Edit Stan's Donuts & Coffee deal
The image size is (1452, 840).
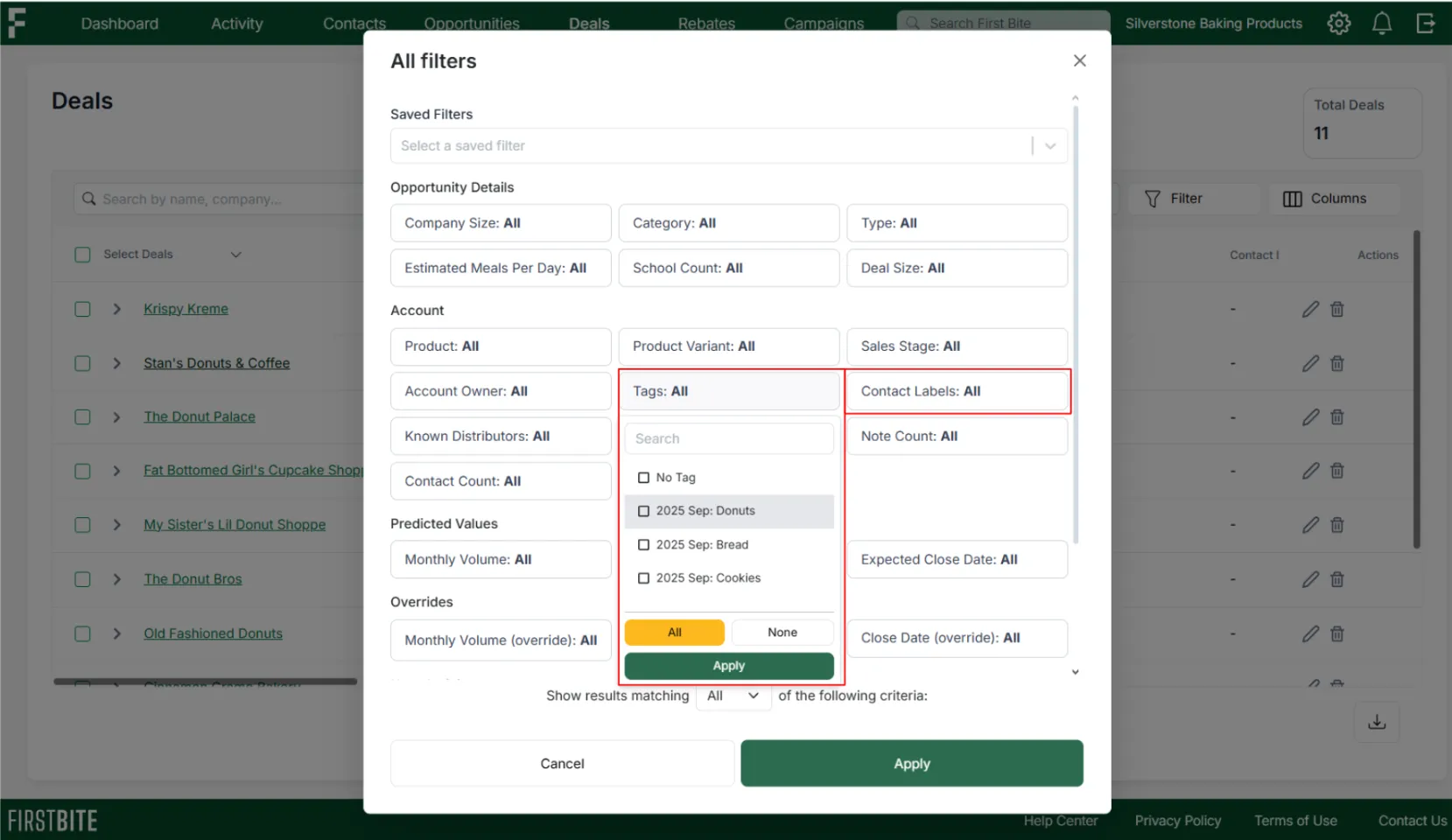(x=1310, y=363)
